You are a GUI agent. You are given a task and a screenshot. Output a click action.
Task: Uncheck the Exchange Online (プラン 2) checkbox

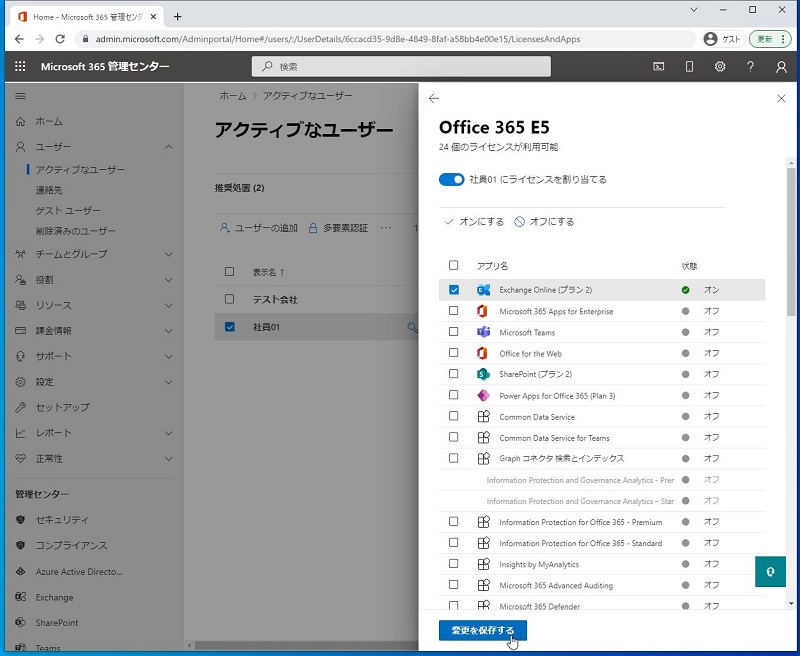coord(454,290)
